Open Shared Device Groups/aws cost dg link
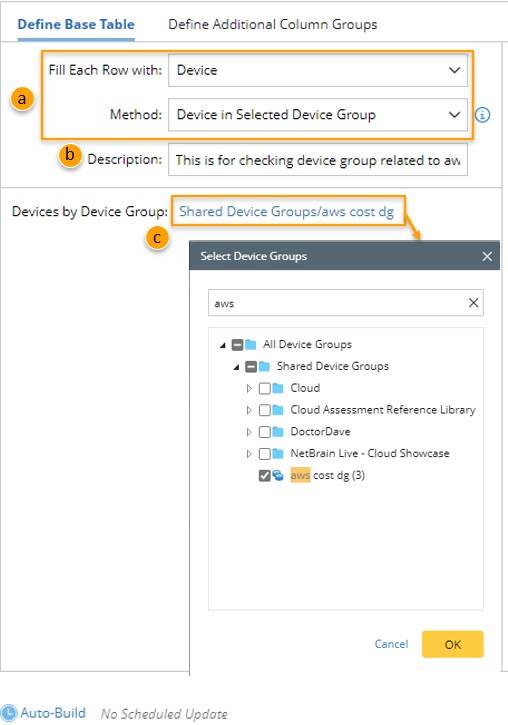508x725 pixels. coord(287,211)
